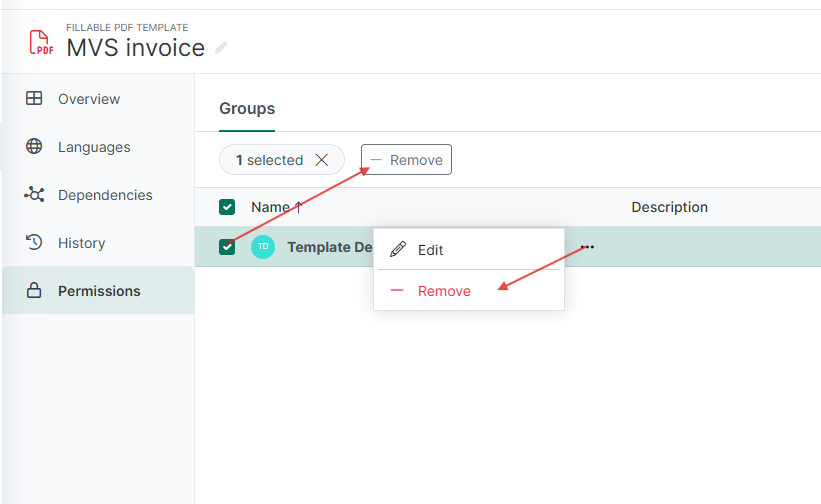The image size is (821, 504).
Task: Toggle the select-all checkbox in header
Action: (x=227, y=207)
